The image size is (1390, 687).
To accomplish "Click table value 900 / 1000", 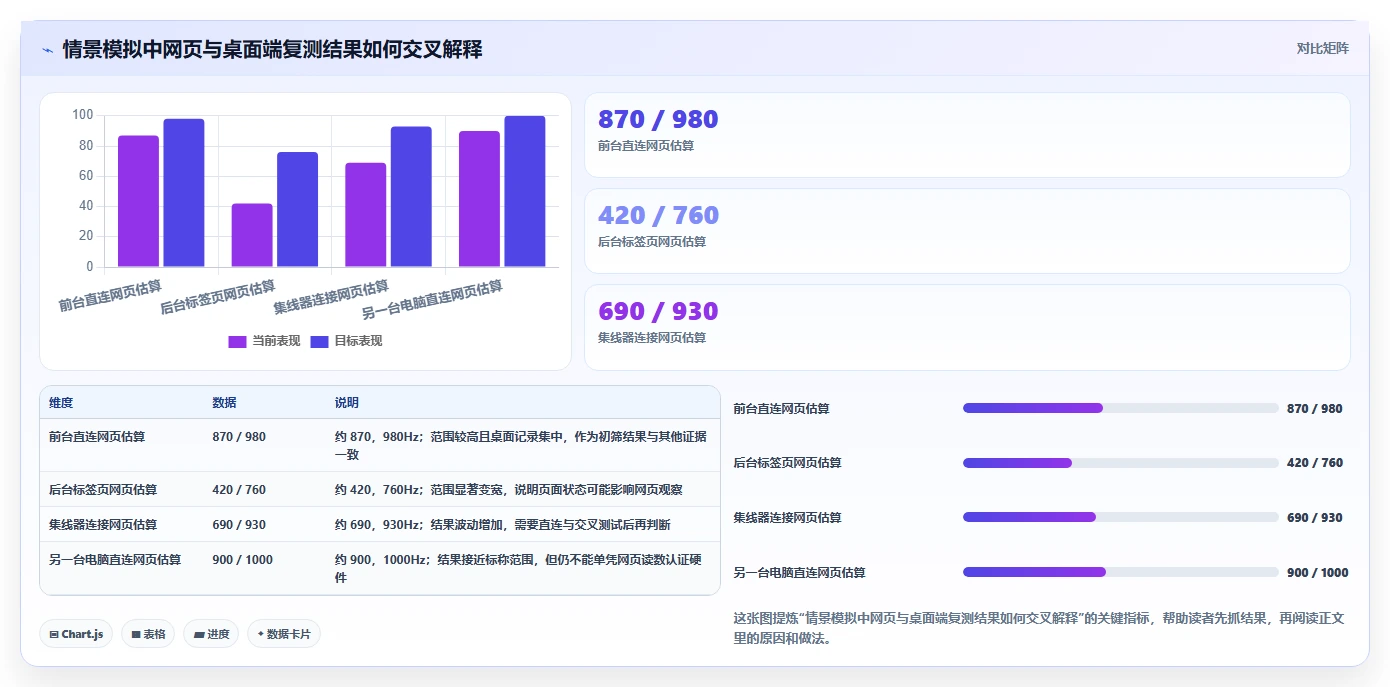I will (243, 560).
